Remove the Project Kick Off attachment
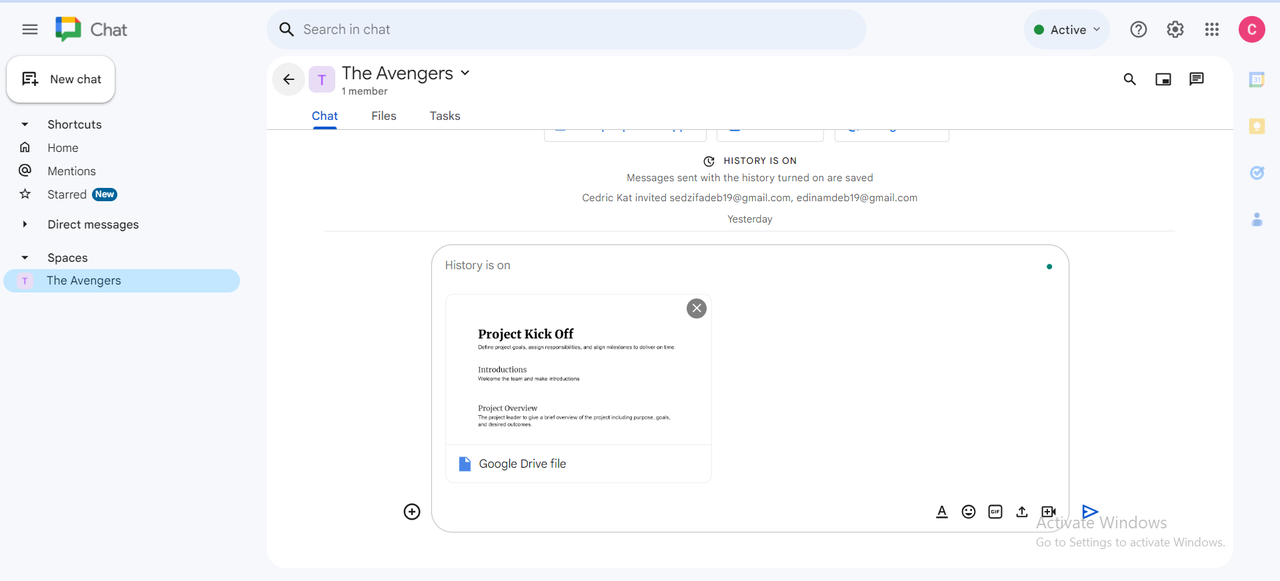Screen dimensions: 1280x581 pos(697,308)
